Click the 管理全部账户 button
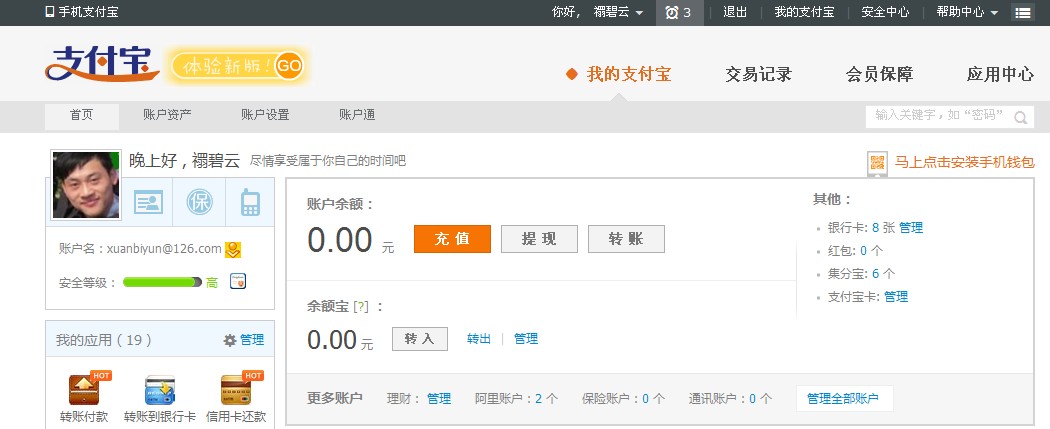 [844, 399]
